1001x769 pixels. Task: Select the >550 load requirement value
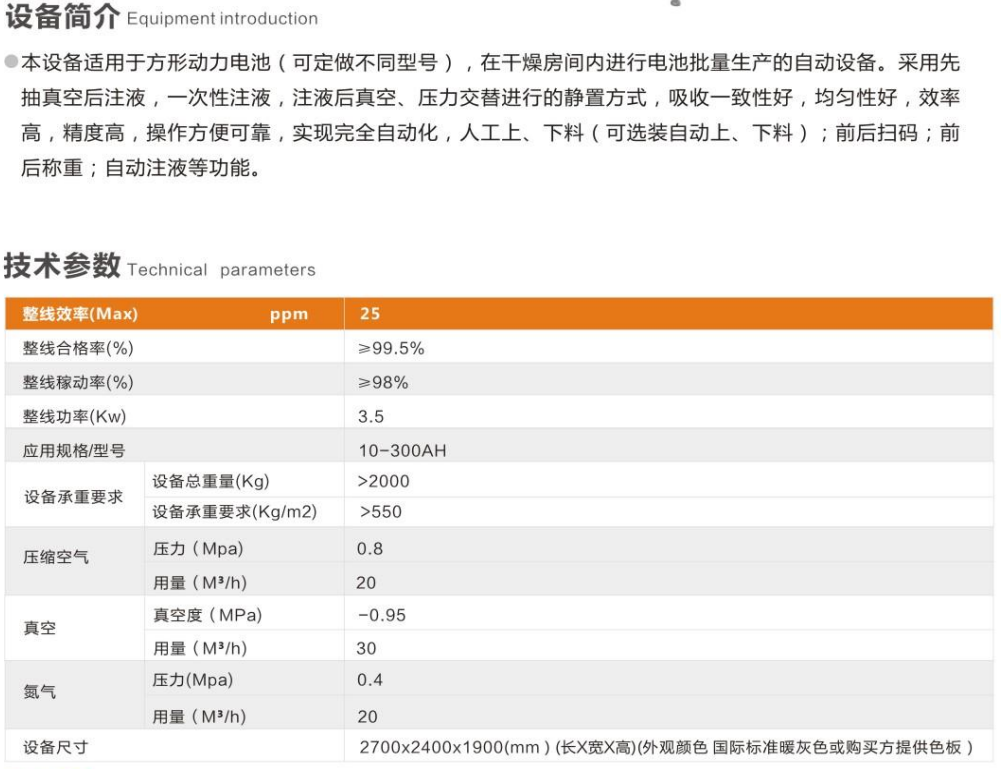tap(382, 512)
